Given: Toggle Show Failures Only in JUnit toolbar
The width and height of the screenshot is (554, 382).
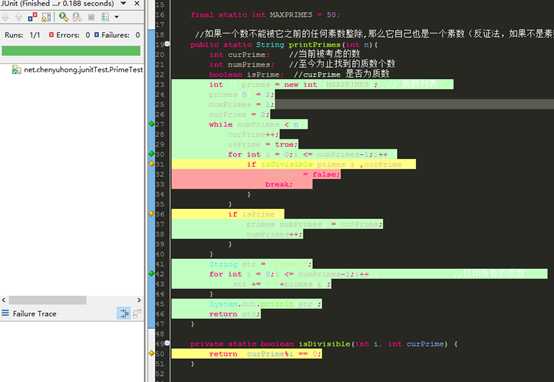Looking at the screenshot, I should (x=33, y=17).
